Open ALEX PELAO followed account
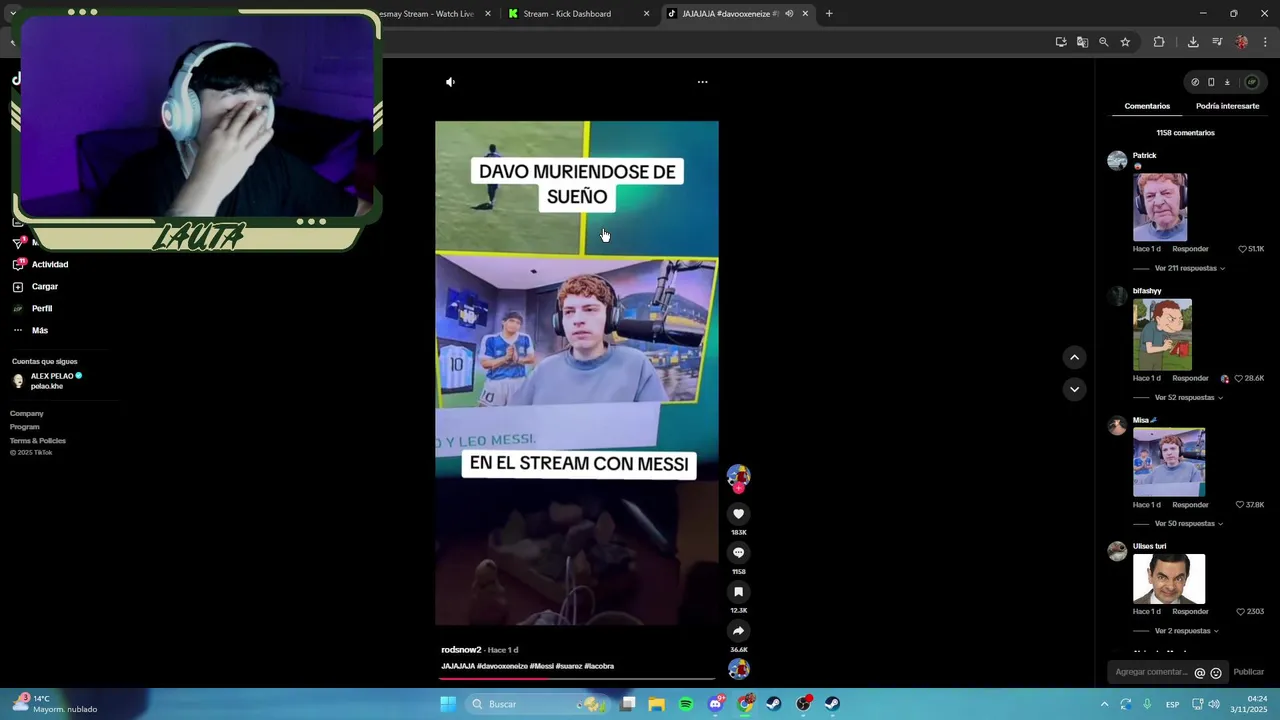 (x=47, y=381)
